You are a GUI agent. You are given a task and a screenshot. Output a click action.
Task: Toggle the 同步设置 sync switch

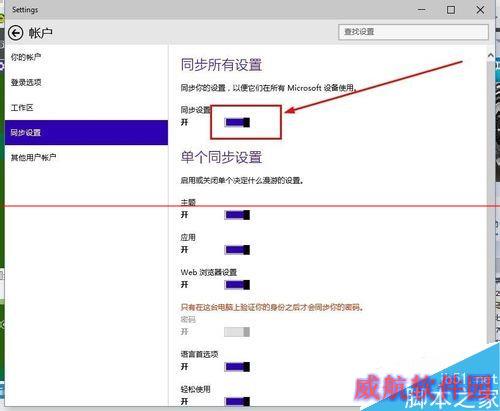point(237,123)
